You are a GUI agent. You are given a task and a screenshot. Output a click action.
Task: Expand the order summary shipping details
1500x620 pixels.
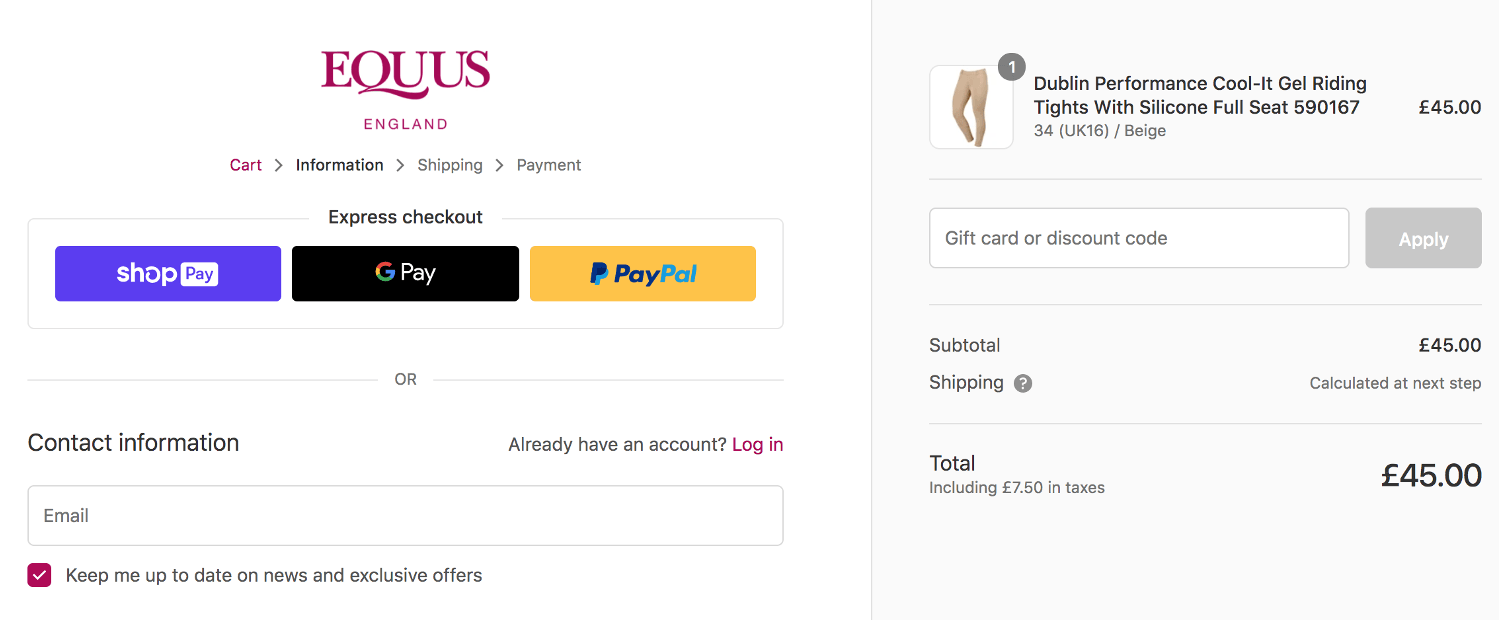pos(1022,383)
